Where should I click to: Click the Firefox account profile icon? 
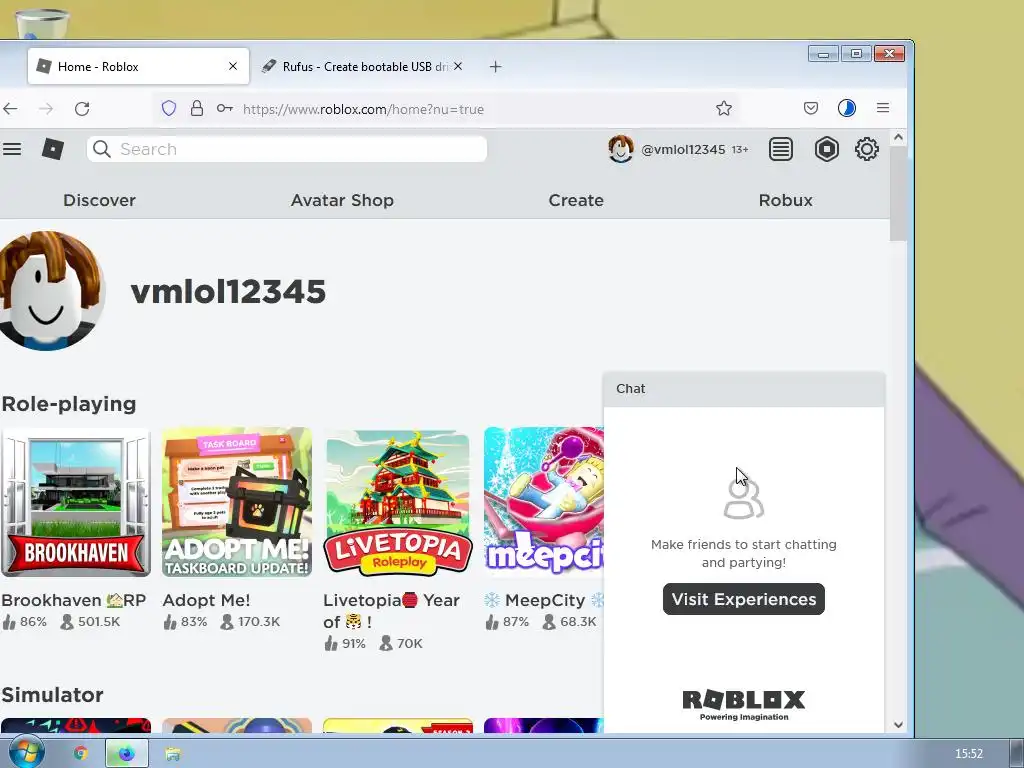coord(847,108)
